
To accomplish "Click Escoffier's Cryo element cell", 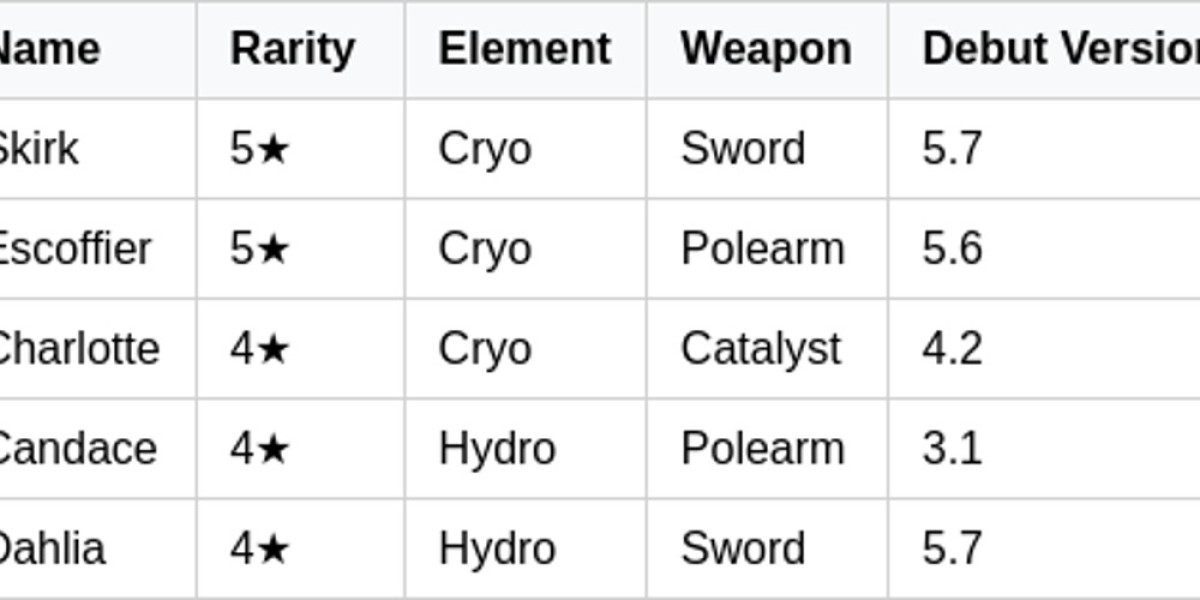I will pos(485,249).
